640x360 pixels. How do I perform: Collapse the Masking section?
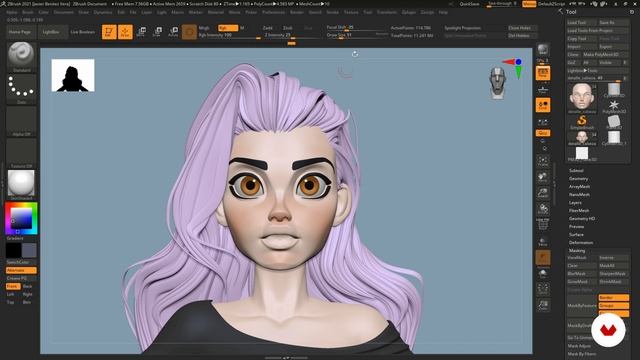[577, 251]
